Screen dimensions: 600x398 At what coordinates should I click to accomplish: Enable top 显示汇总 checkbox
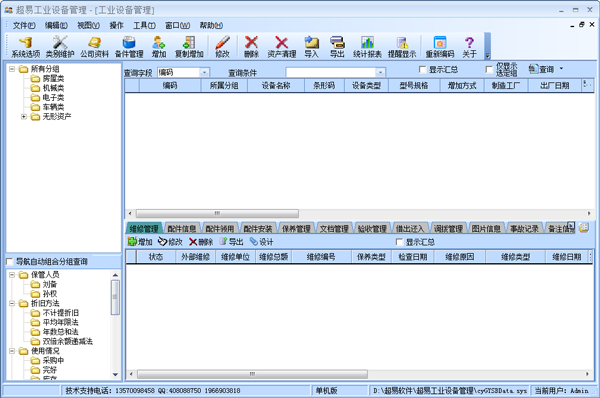(422, 69)
